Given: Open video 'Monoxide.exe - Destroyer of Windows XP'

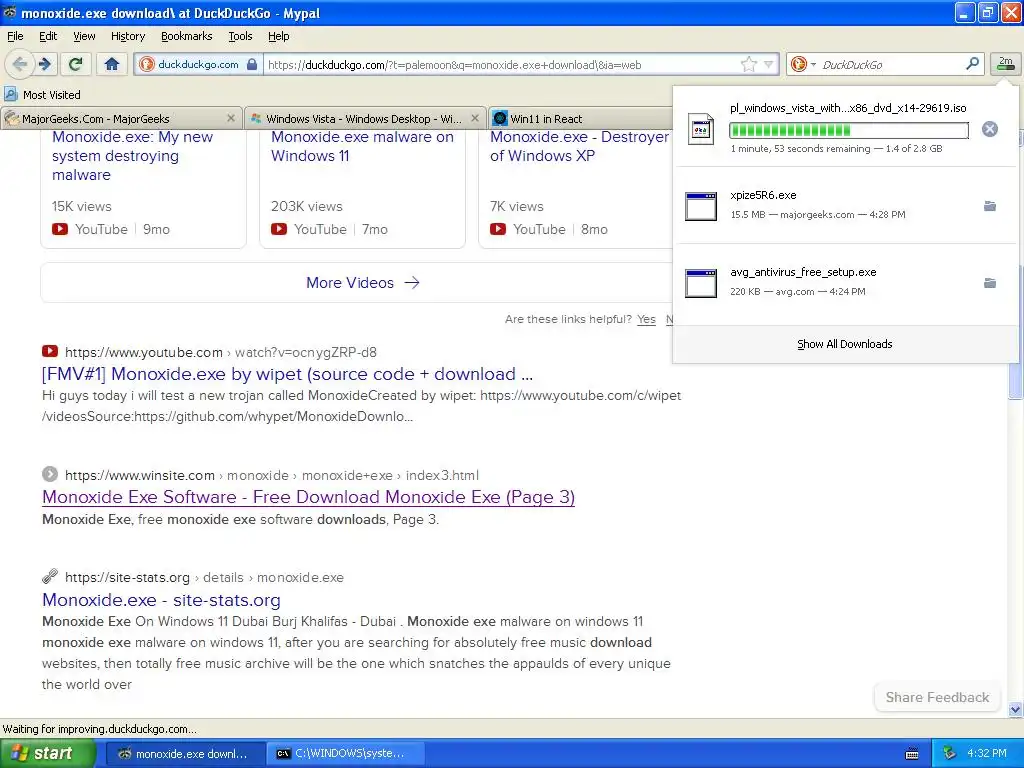Looking at the screenshot, I should pos(579,146).
